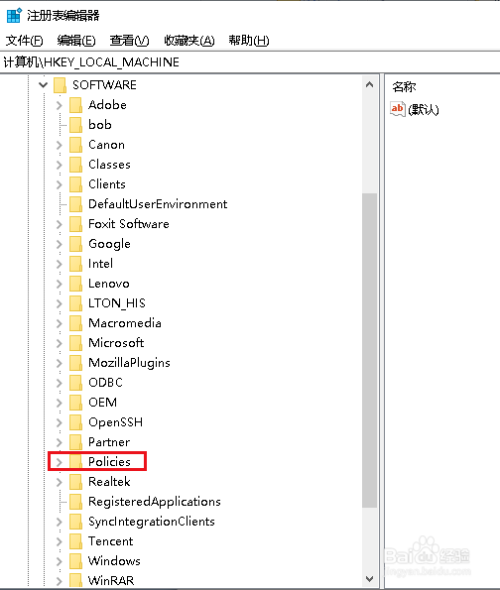500x590 pixels.
Task: Expand the Classes key
Action: pyautogui.click(x=59, y=164)
